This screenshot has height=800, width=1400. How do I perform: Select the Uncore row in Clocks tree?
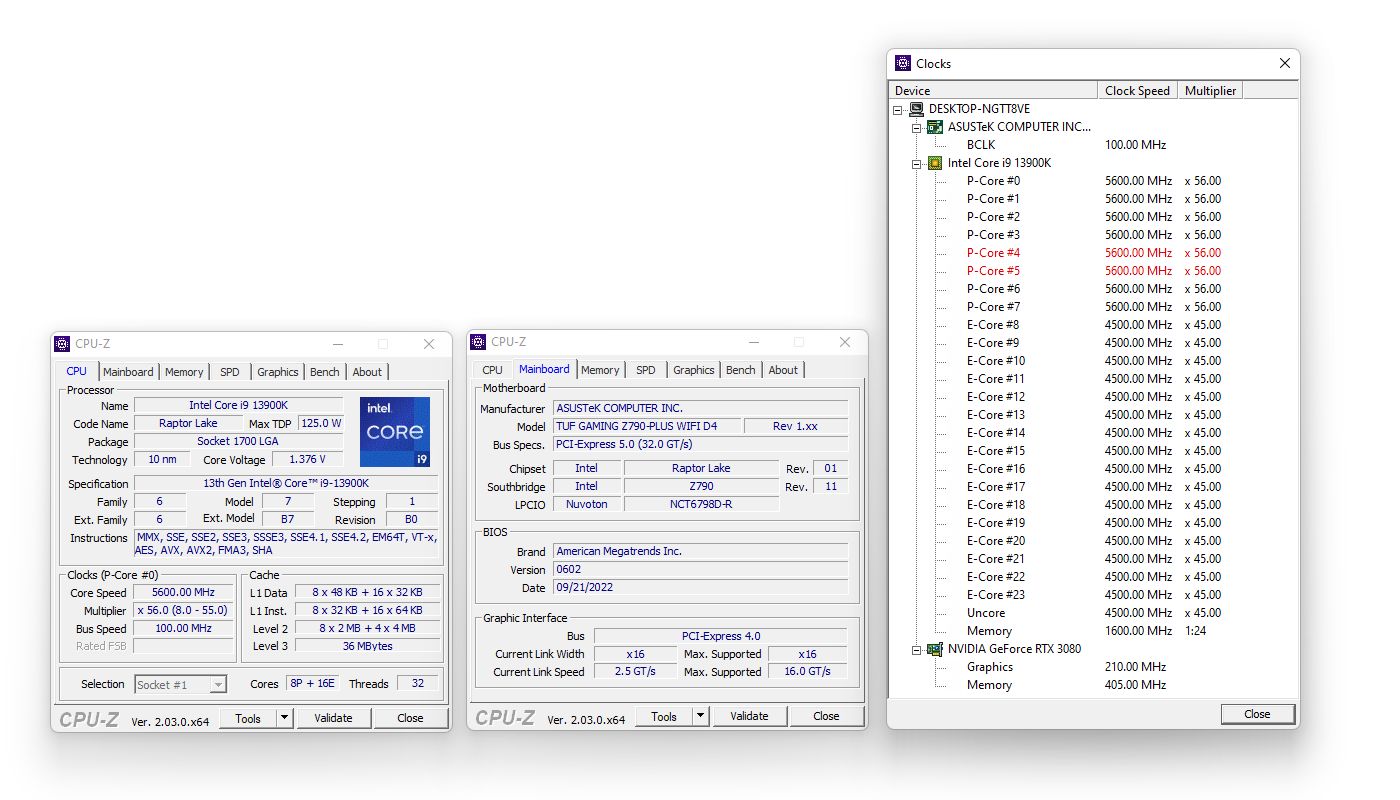1093,613
